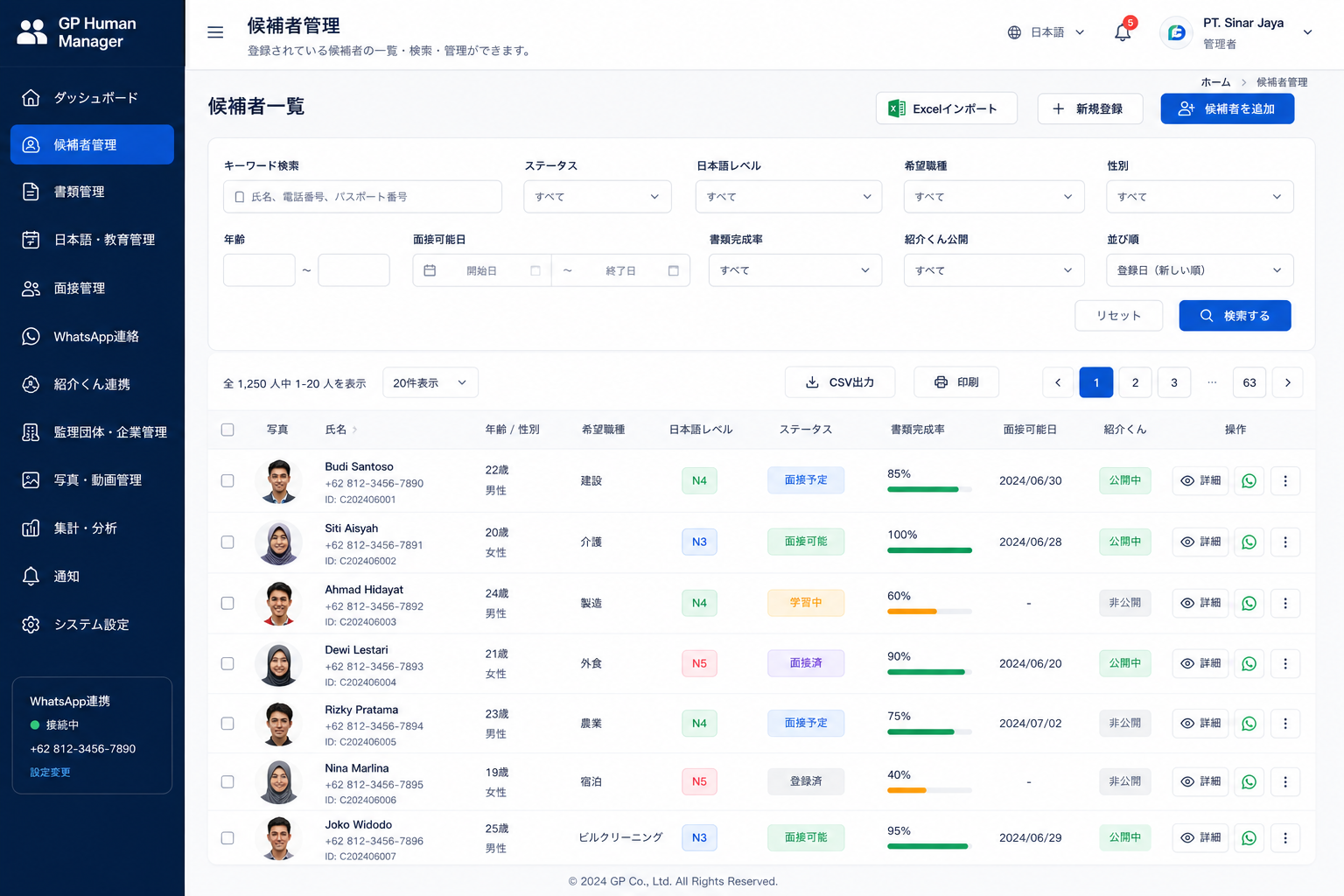Click the calendar icon in 面接可能日 start field
The height and width of the screenshot is (896, 1344).
click(430, 270)
